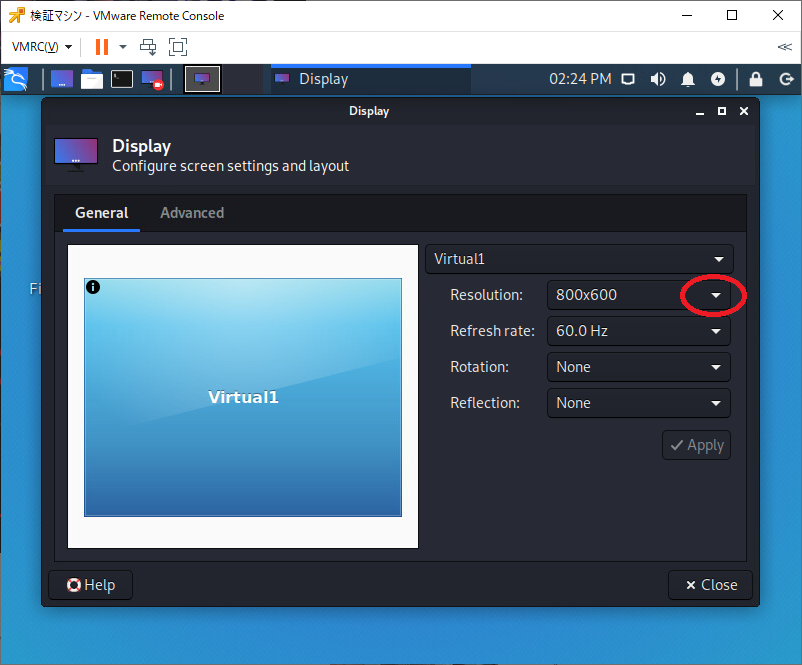The width and height of the screenshot is (802, 665).
Task: Click the volume speaker icon
Action: tap(658, 79)
